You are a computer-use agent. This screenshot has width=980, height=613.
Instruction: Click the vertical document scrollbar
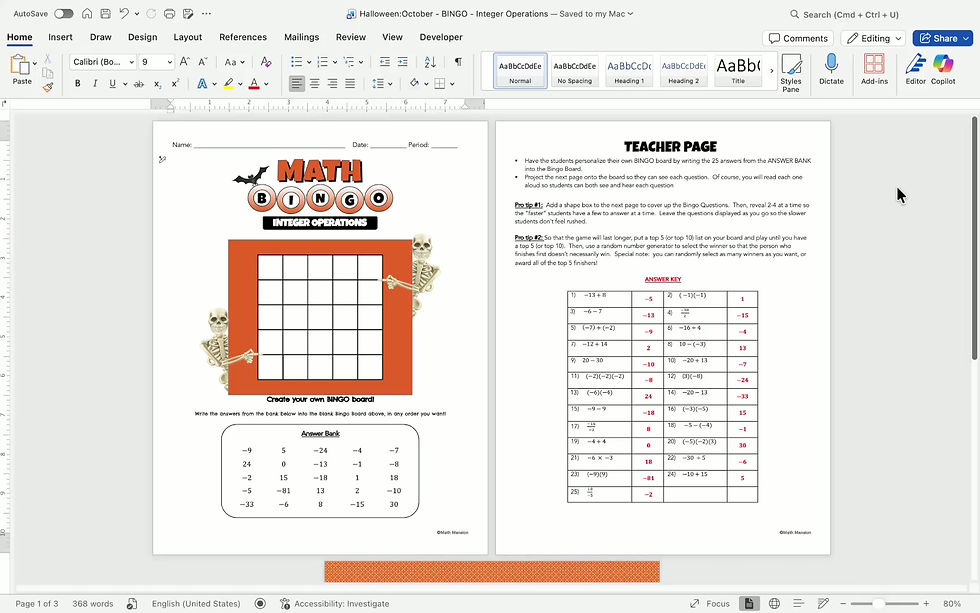click(974, 238)
